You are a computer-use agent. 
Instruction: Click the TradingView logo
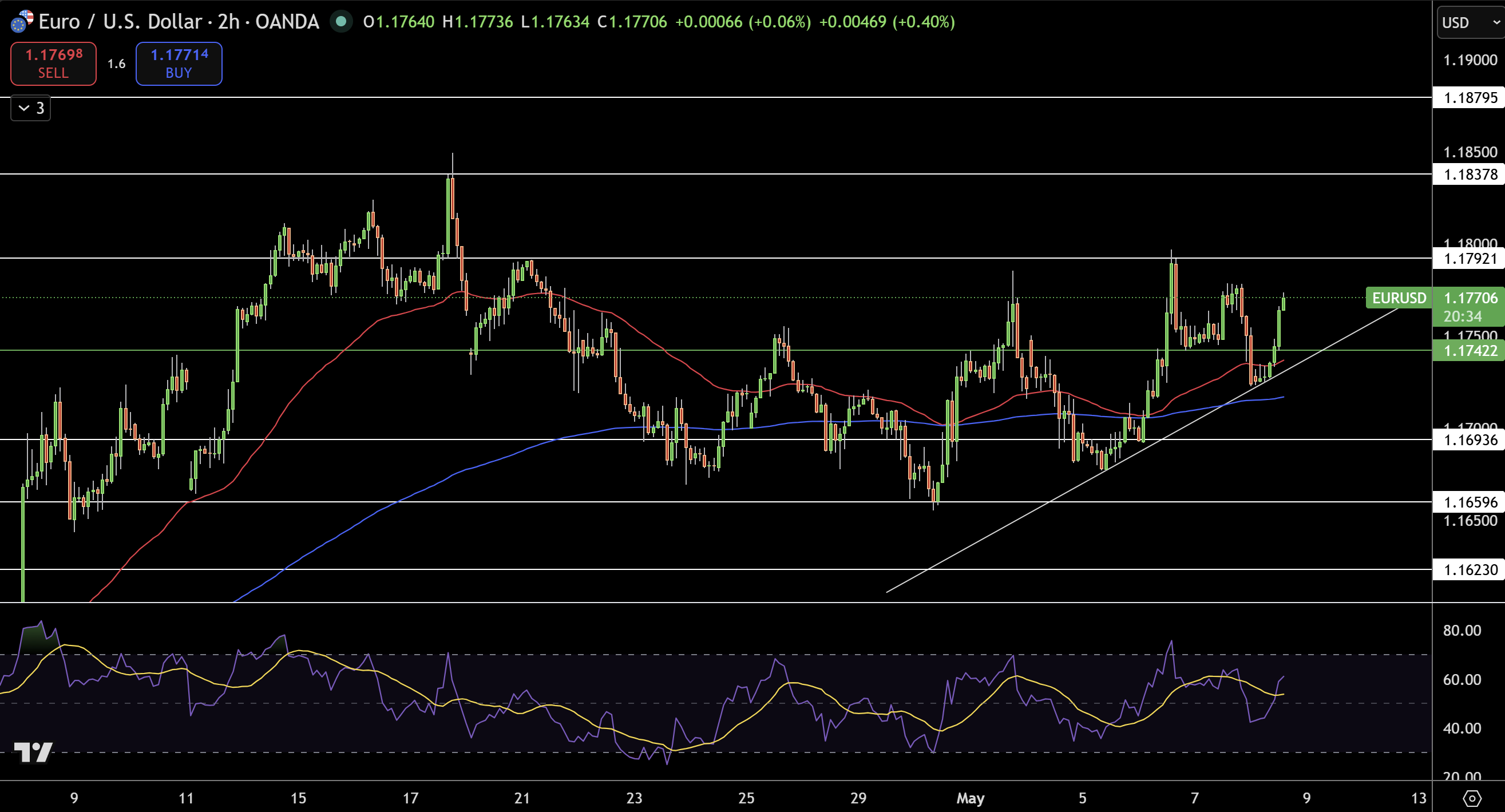33,752
